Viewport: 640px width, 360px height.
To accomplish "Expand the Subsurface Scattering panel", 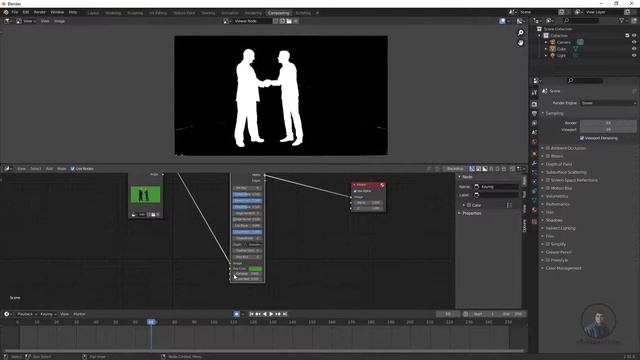I will [x=543, y=172].
